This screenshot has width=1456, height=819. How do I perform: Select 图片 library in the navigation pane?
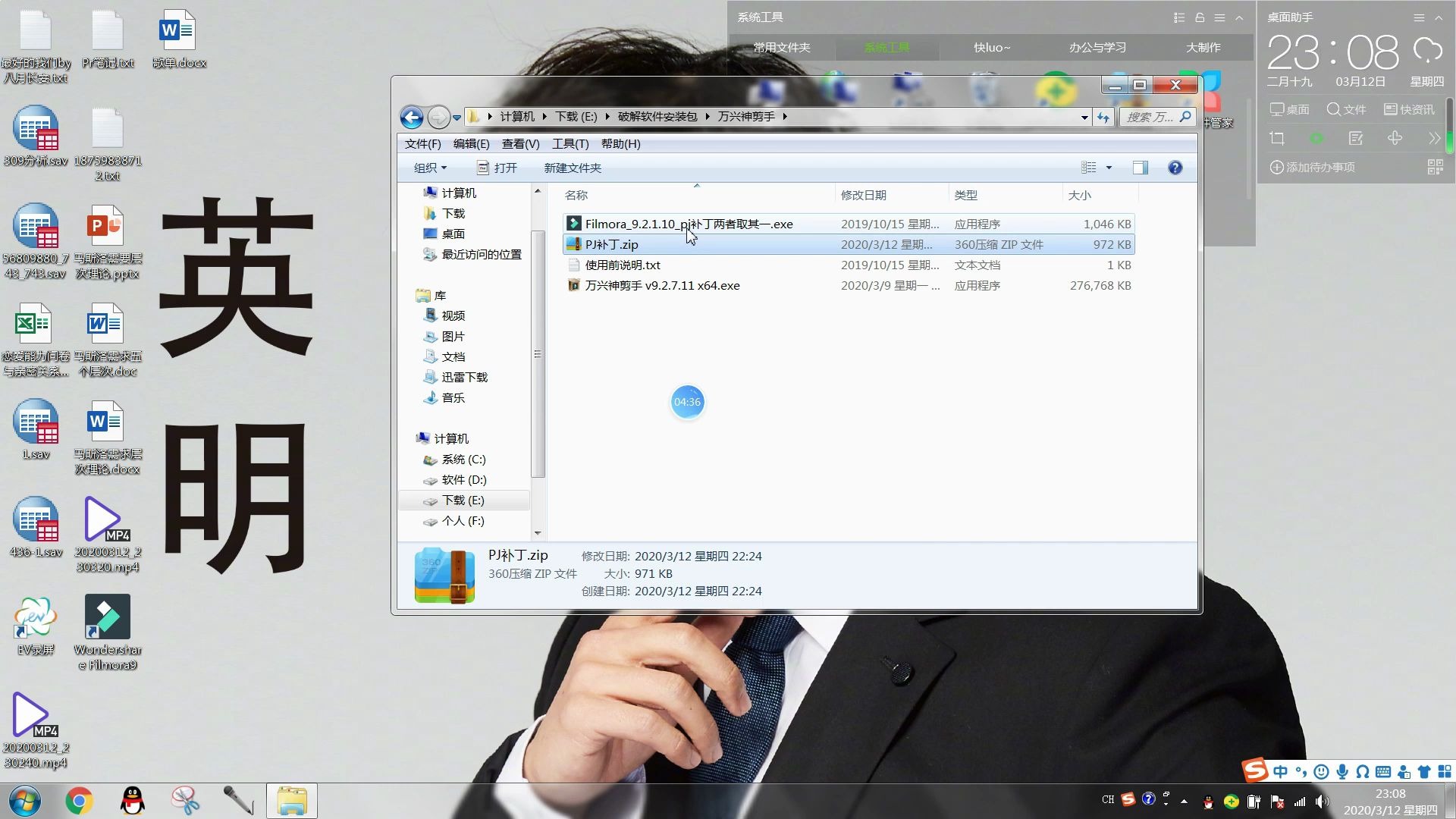453,336
